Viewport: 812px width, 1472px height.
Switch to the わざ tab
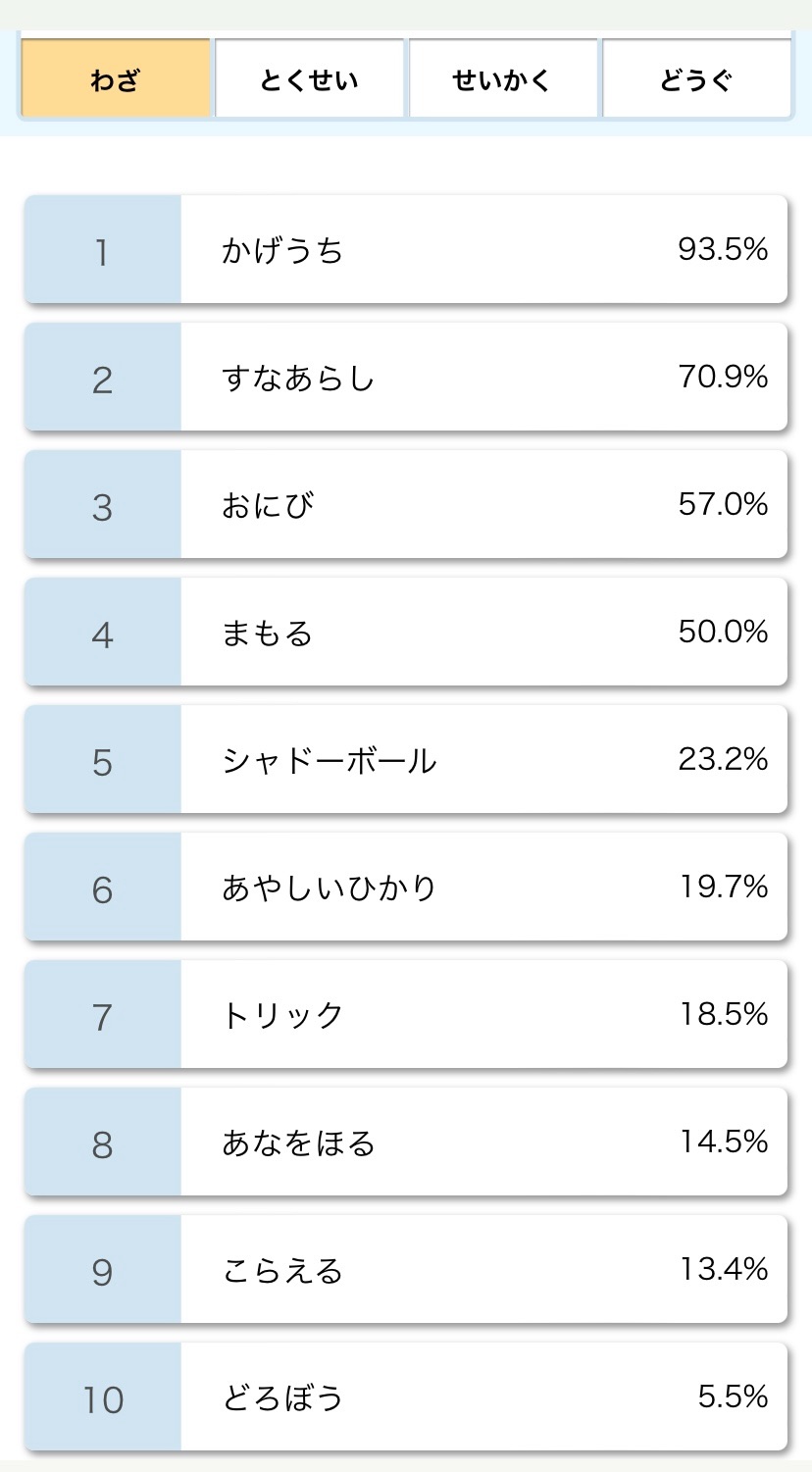tap(116, 78)
